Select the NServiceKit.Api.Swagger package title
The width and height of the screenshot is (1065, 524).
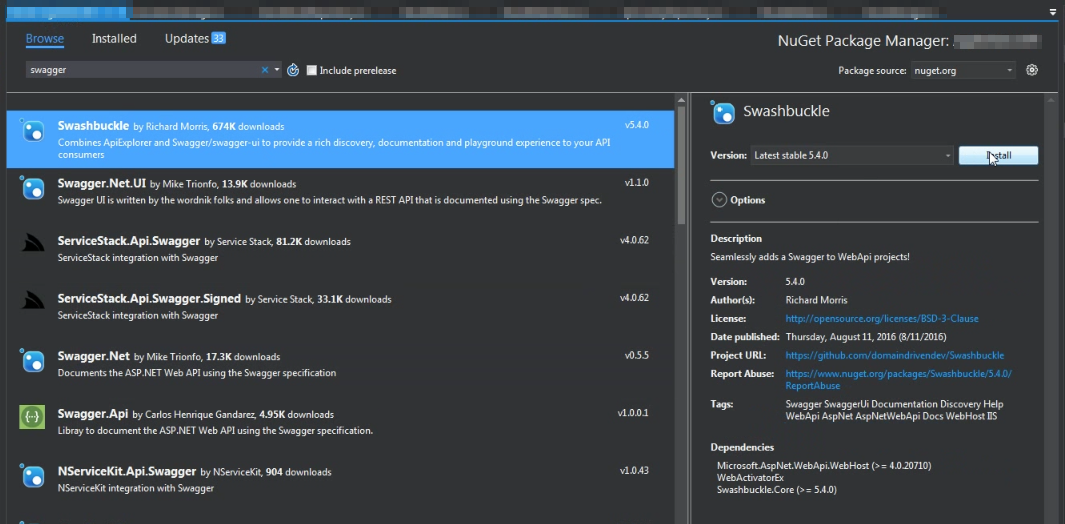pos(127,471)
